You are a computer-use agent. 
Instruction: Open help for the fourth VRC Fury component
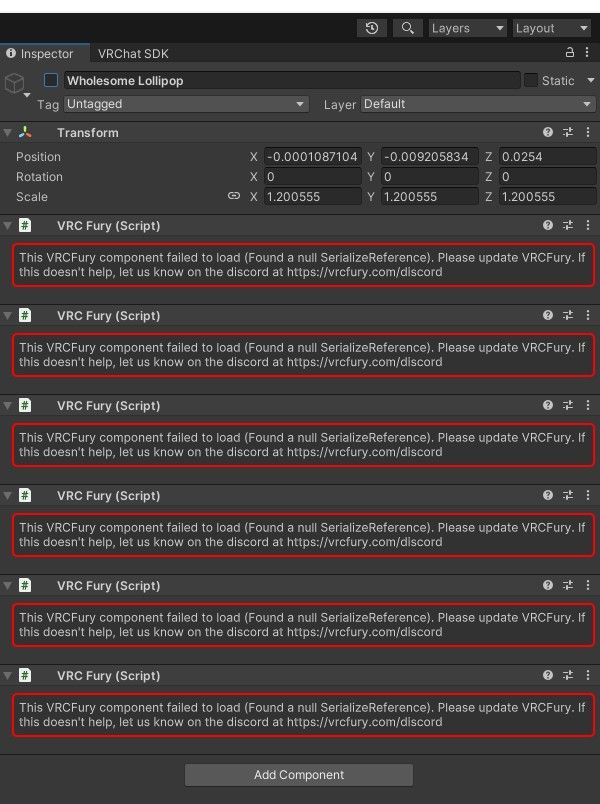point(548,495)
